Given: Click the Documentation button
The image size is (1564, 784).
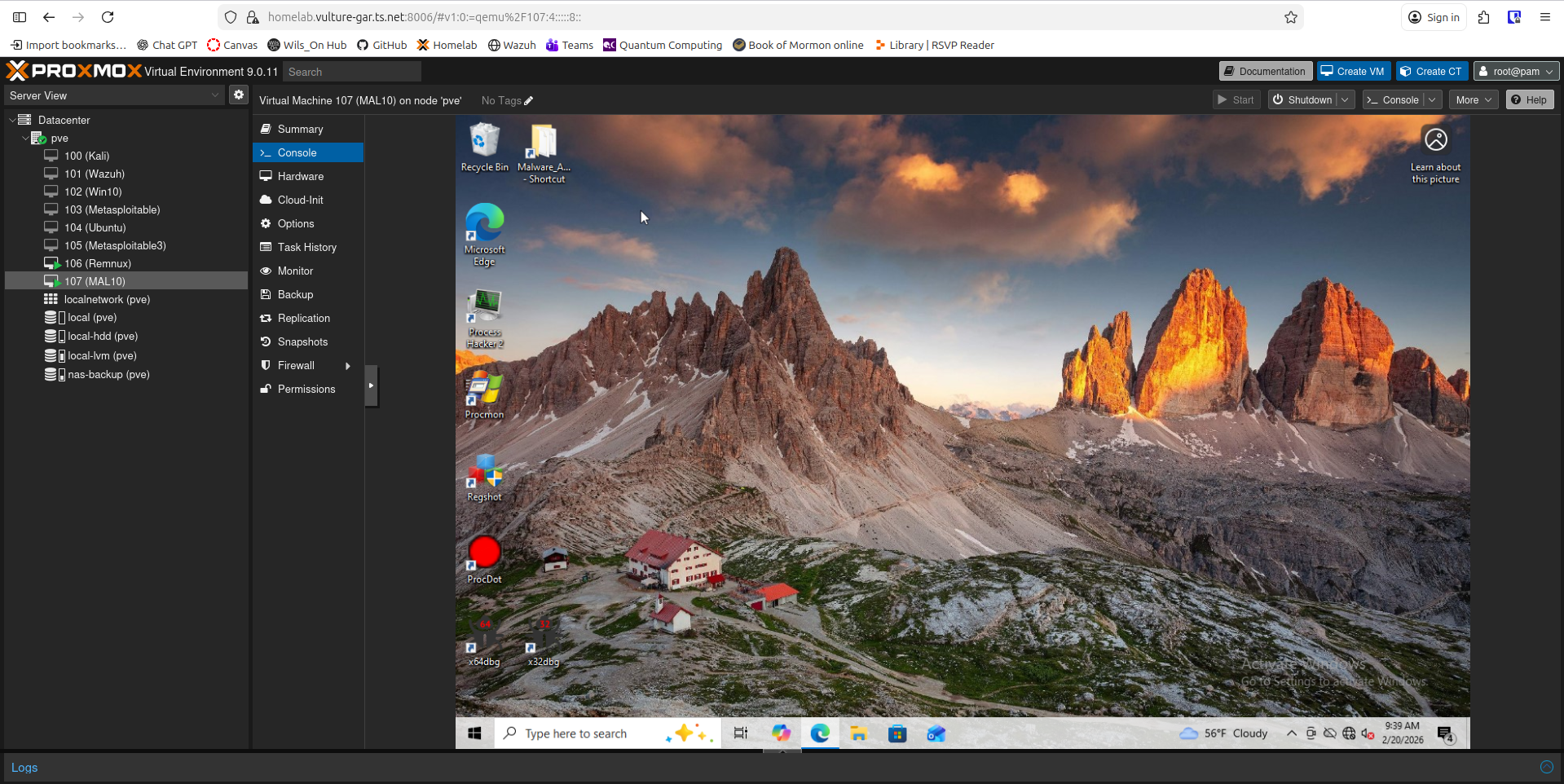Looking at the screenshot, I should 1266,72.
